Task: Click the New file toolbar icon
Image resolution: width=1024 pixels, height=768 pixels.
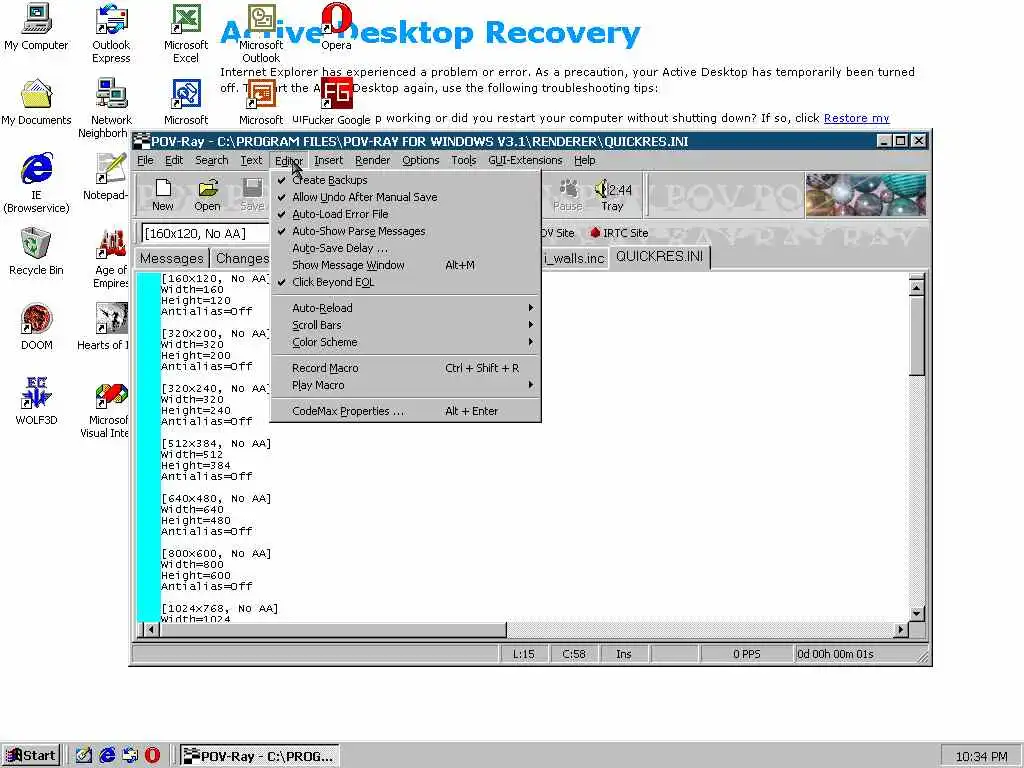Action: pos(163,195)
